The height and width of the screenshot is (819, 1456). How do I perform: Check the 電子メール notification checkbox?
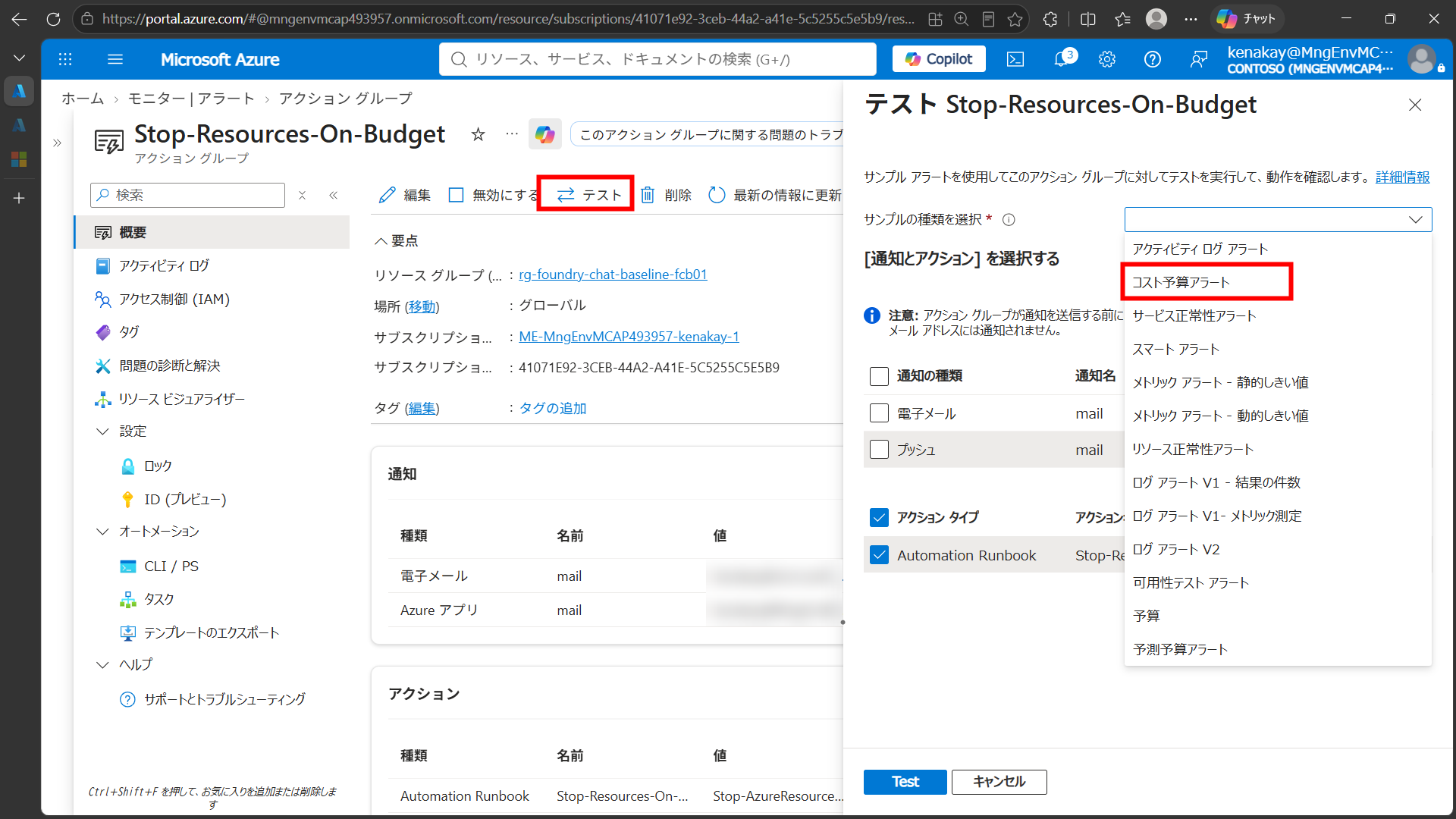(879, 413)
